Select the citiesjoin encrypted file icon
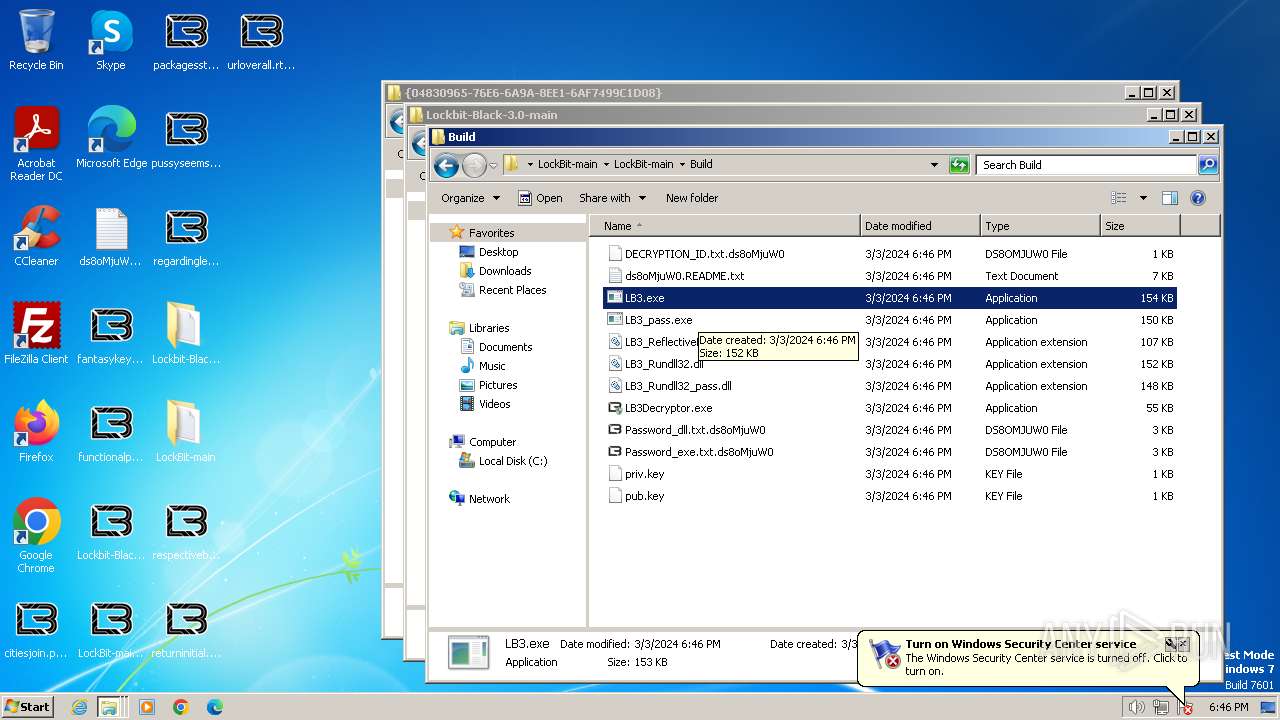Image resolution: width=1280 pixels, height=720 pixels. pos(36,628)
